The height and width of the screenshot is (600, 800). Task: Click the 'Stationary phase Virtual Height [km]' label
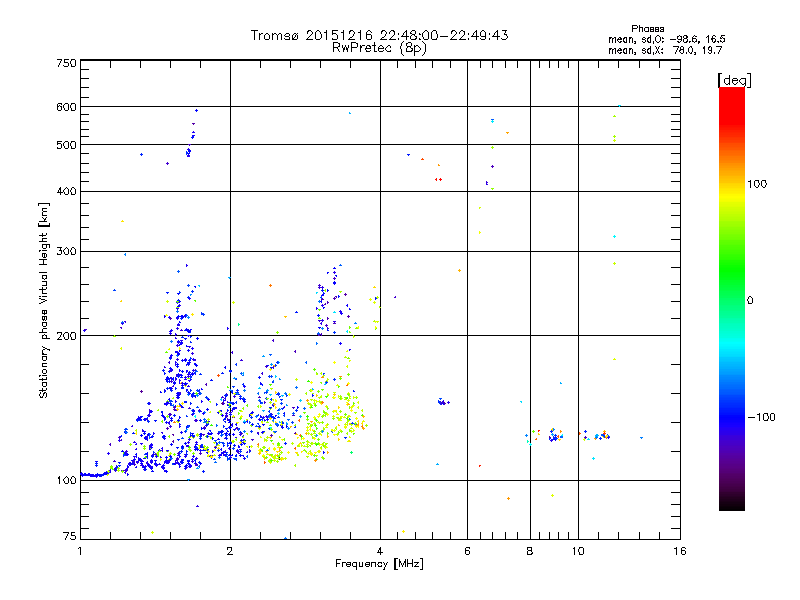point(43,301)
